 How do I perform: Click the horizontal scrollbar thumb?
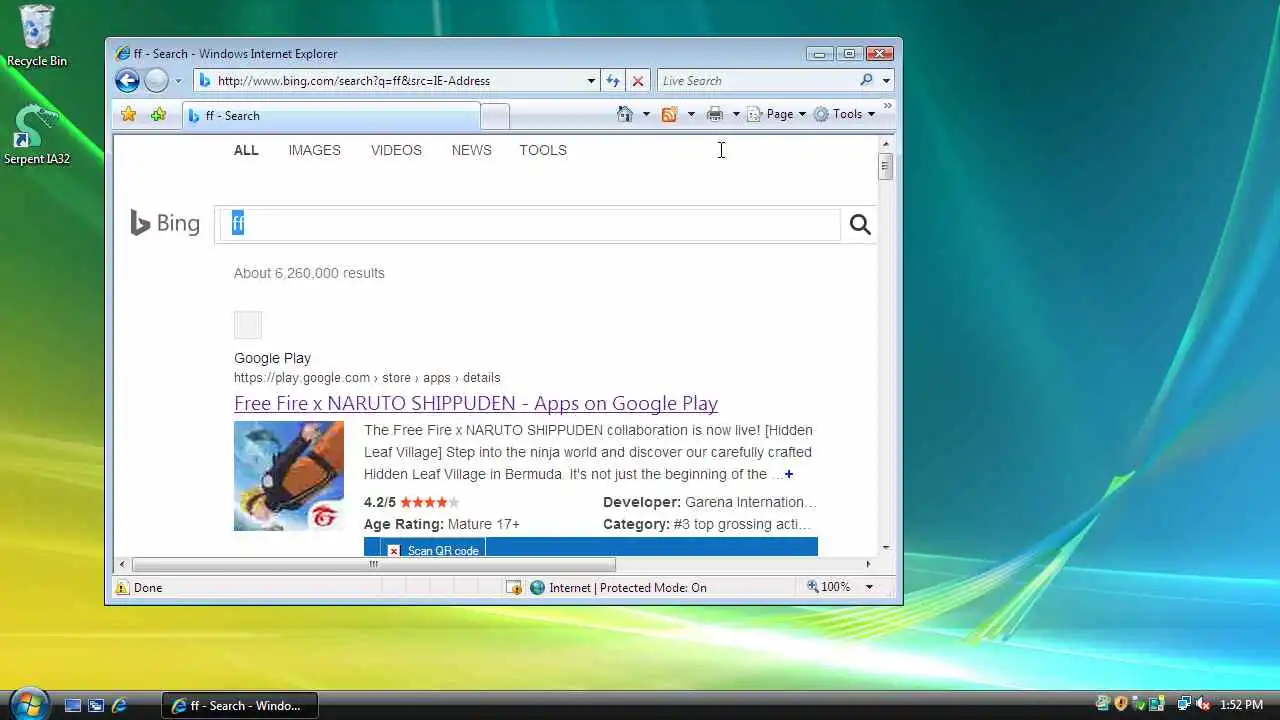[374, 564]
